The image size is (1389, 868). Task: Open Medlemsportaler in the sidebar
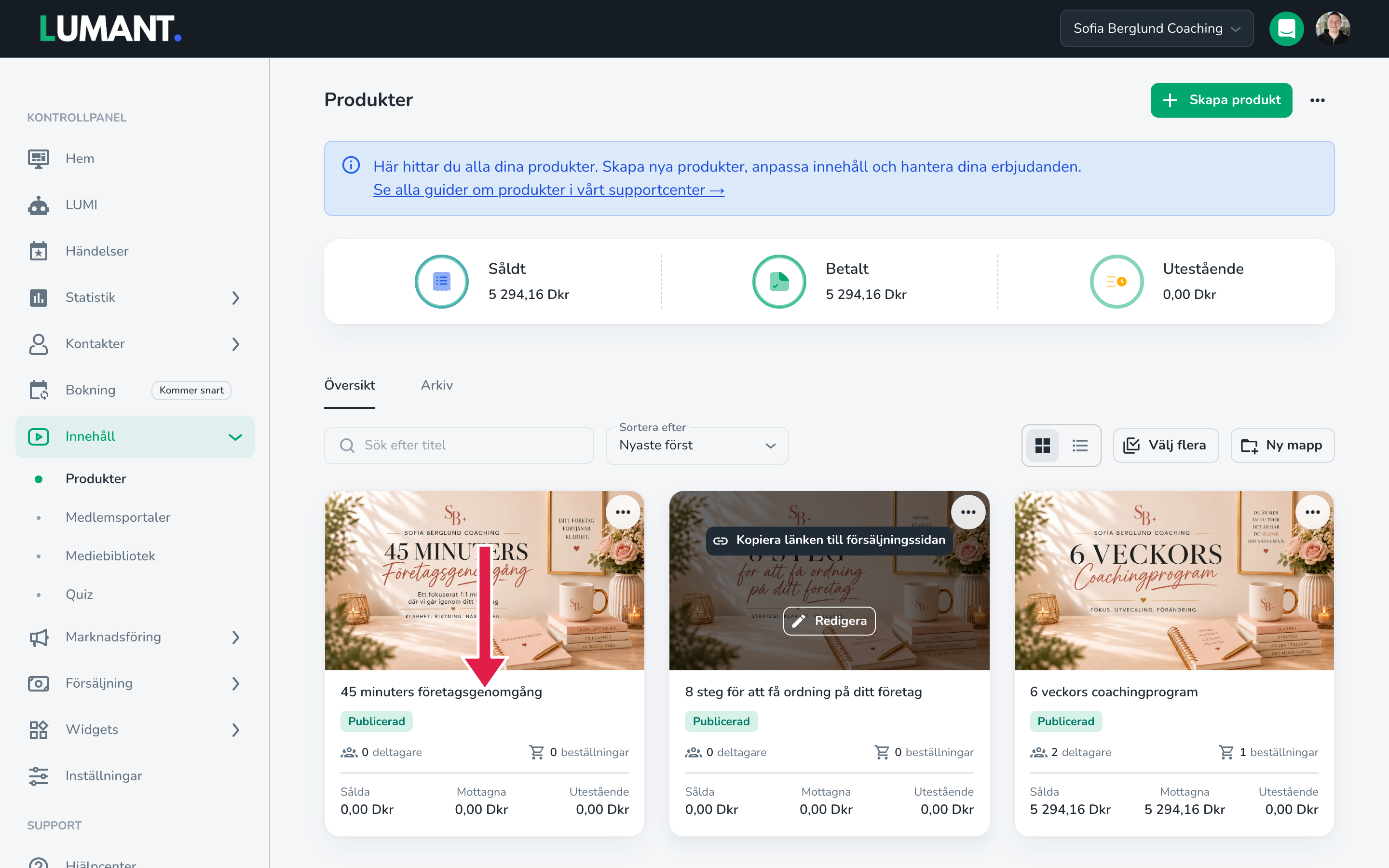coord(118,517)
